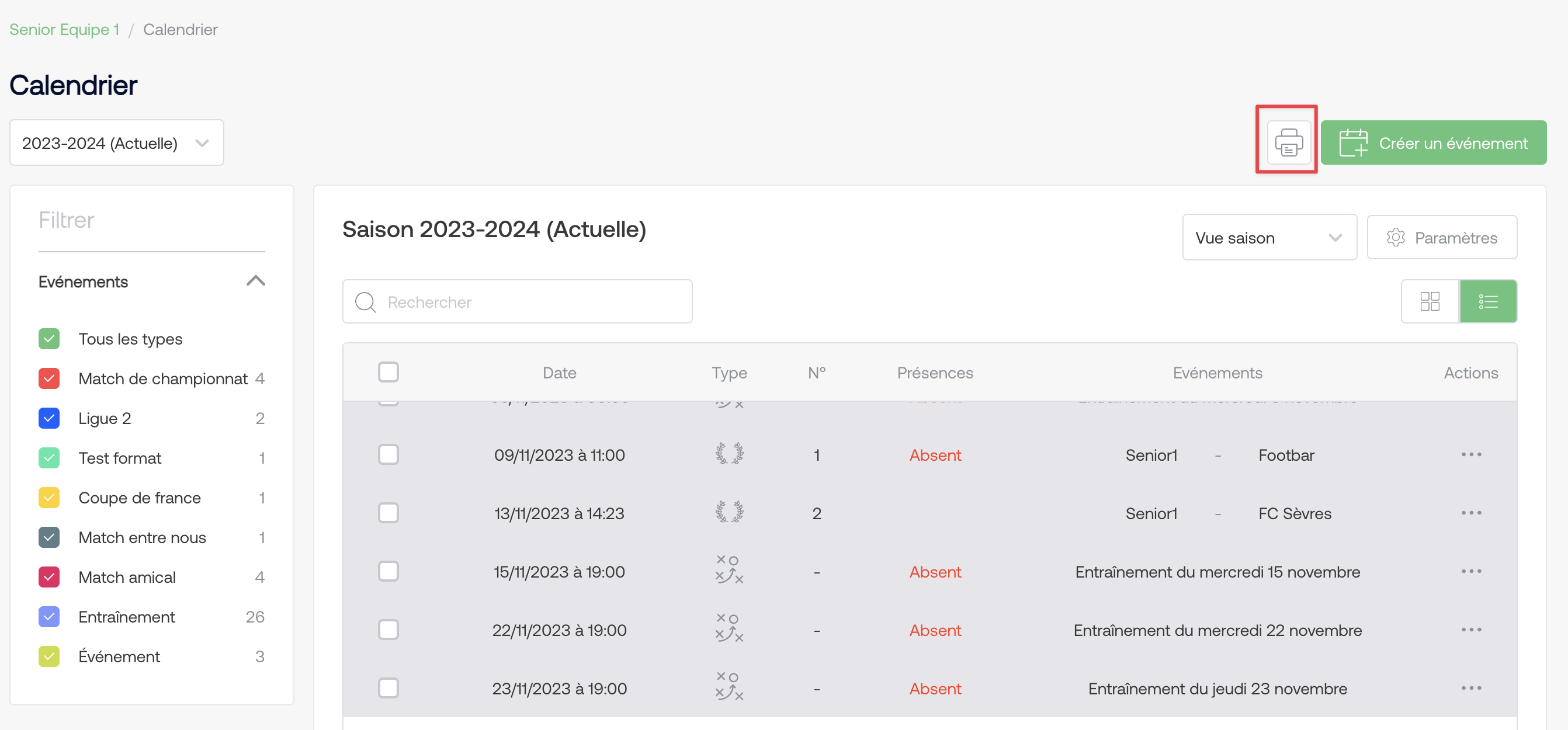This screenshot has height=730, width=1568.
Task: Uncheck Test format filter
Action: tap(48, 457)
